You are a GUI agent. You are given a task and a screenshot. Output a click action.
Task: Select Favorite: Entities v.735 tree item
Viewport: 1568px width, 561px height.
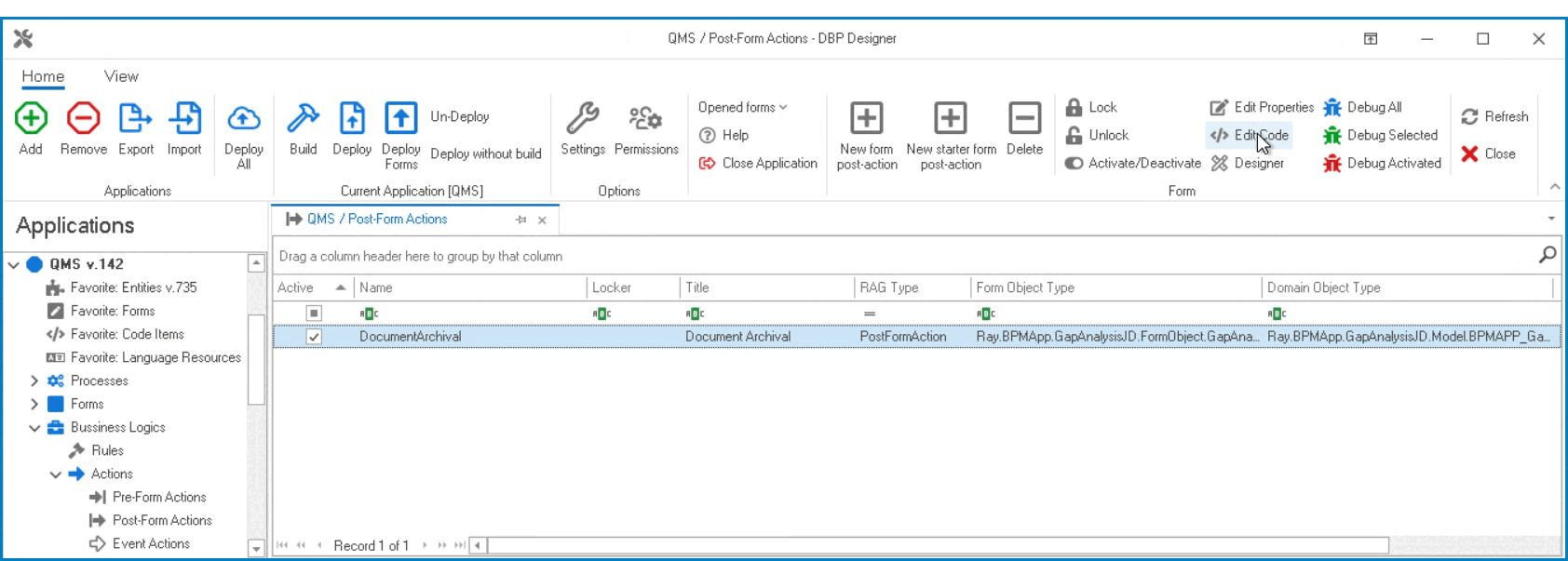(122, 287)
